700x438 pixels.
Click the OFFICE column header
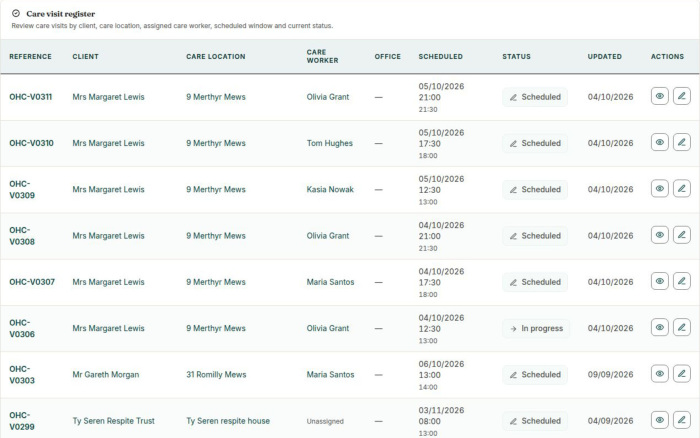pos(388,57)
